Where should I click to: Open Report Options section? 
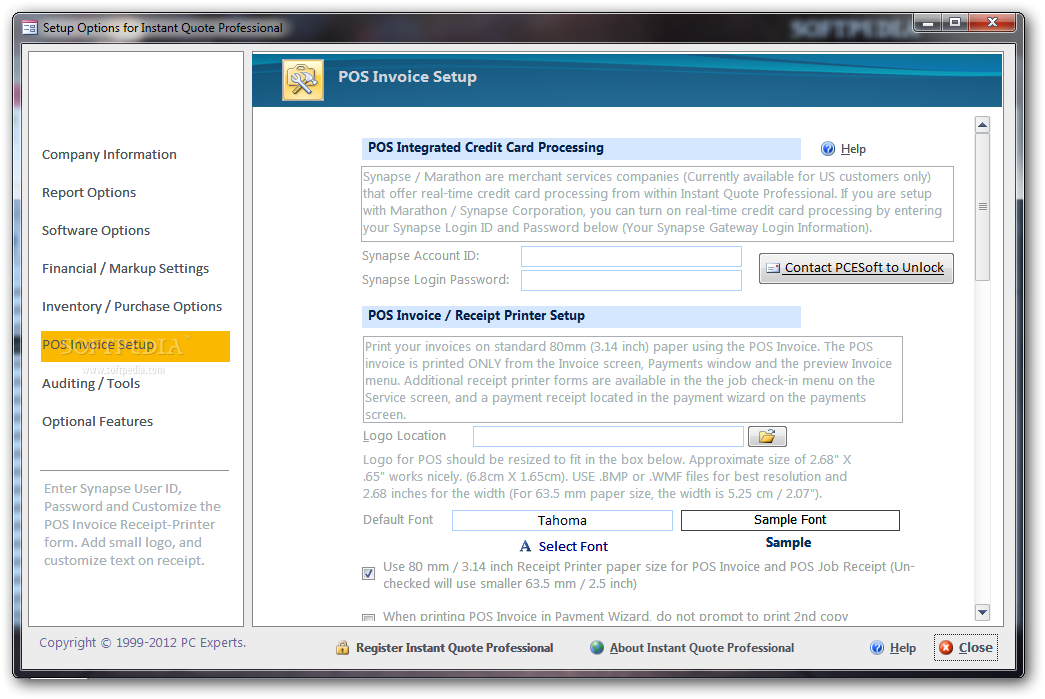click(x=89, y=193)
